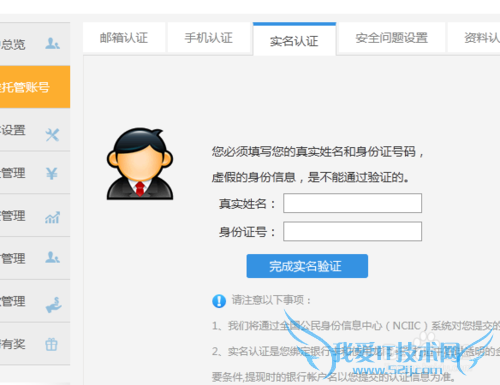Click the 真实姓名 label
500x385 pixels.
click(x=247, y=204)
